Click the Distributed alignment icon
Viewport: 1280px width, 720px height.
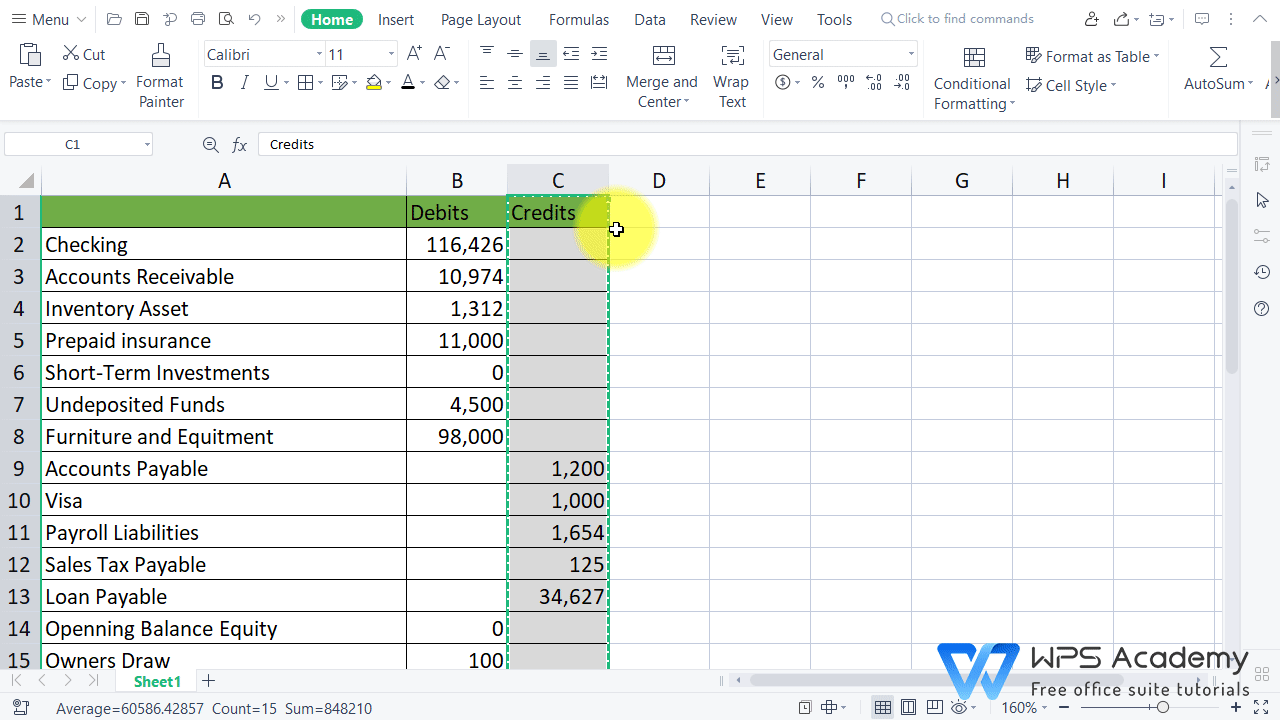tap(599, 83)
